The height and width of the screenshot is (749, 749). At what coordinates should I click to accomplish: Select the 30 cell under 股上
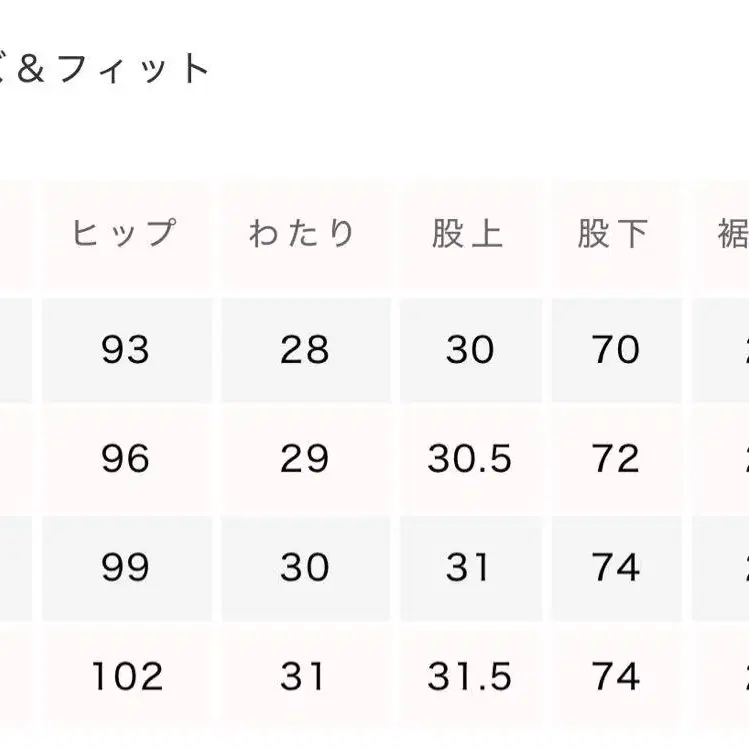(x=469, y=350)
